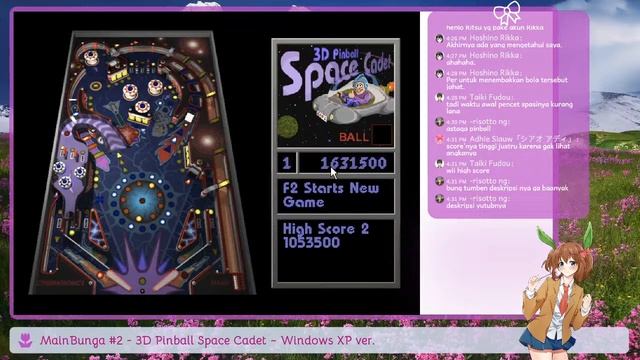The image size is (640, 360).
Task: Click the current score 1631500
Action: pos(353,163)
